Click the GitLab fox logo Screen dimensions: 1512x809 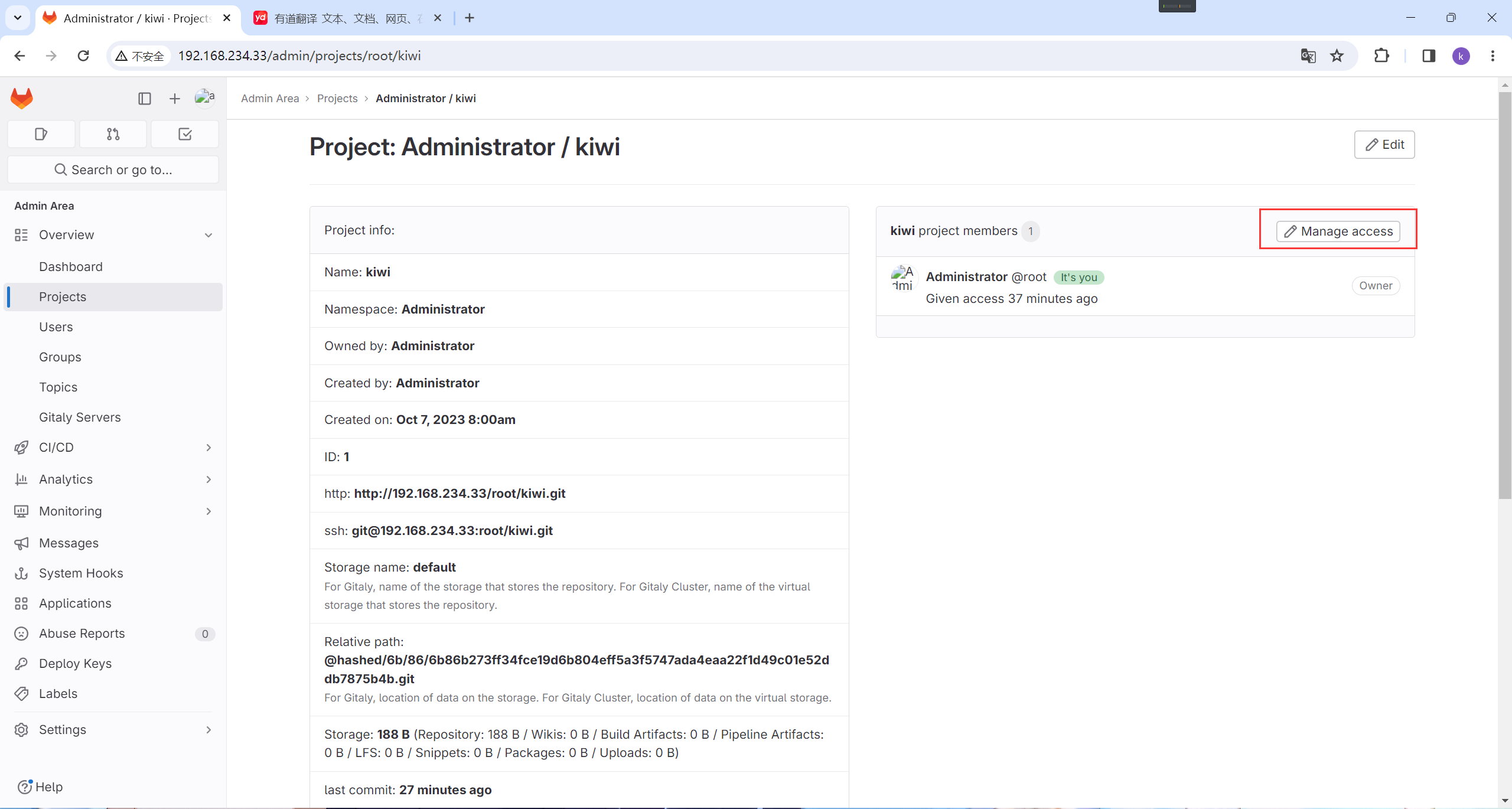22,98
